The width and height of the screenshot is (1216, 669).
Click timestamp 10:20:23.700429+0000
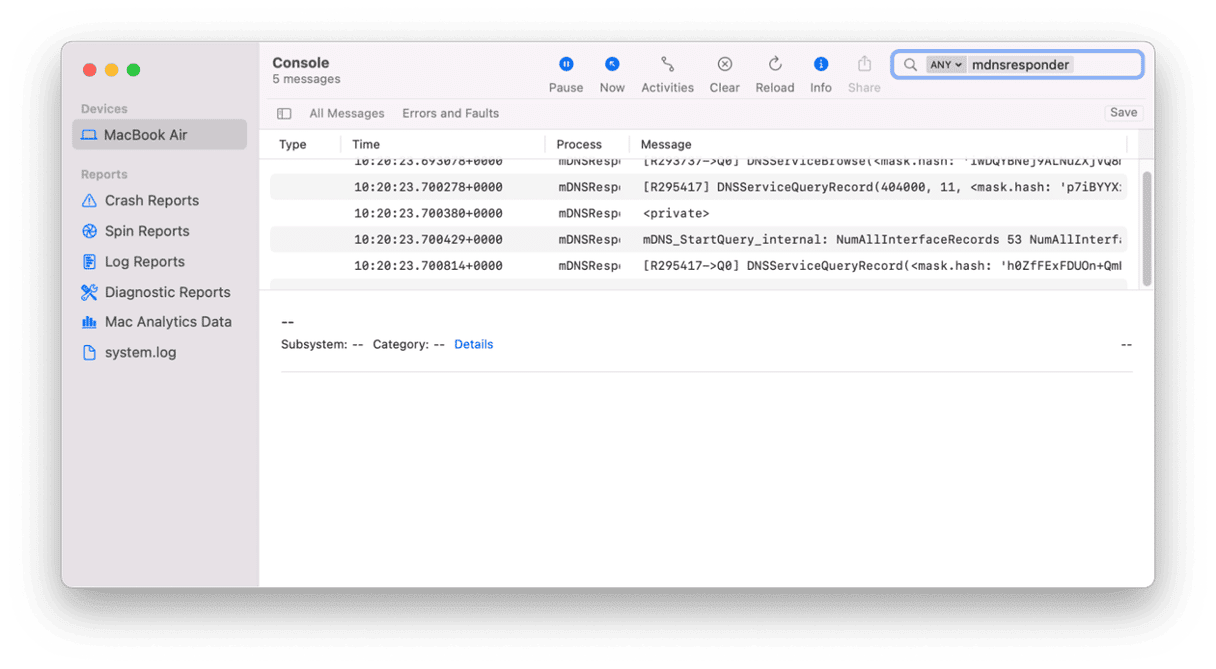(428, 240)
